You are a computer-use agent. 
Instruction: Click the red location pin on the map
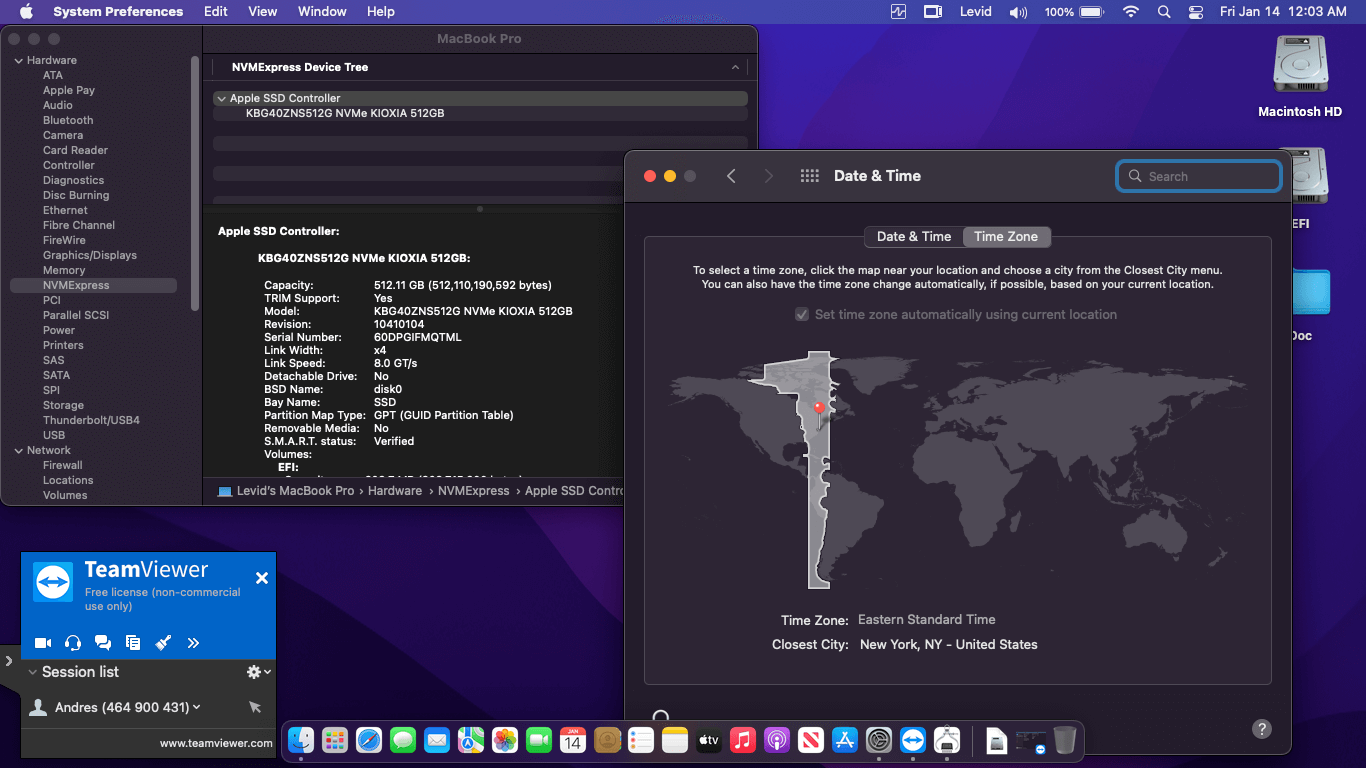(819, 409)
